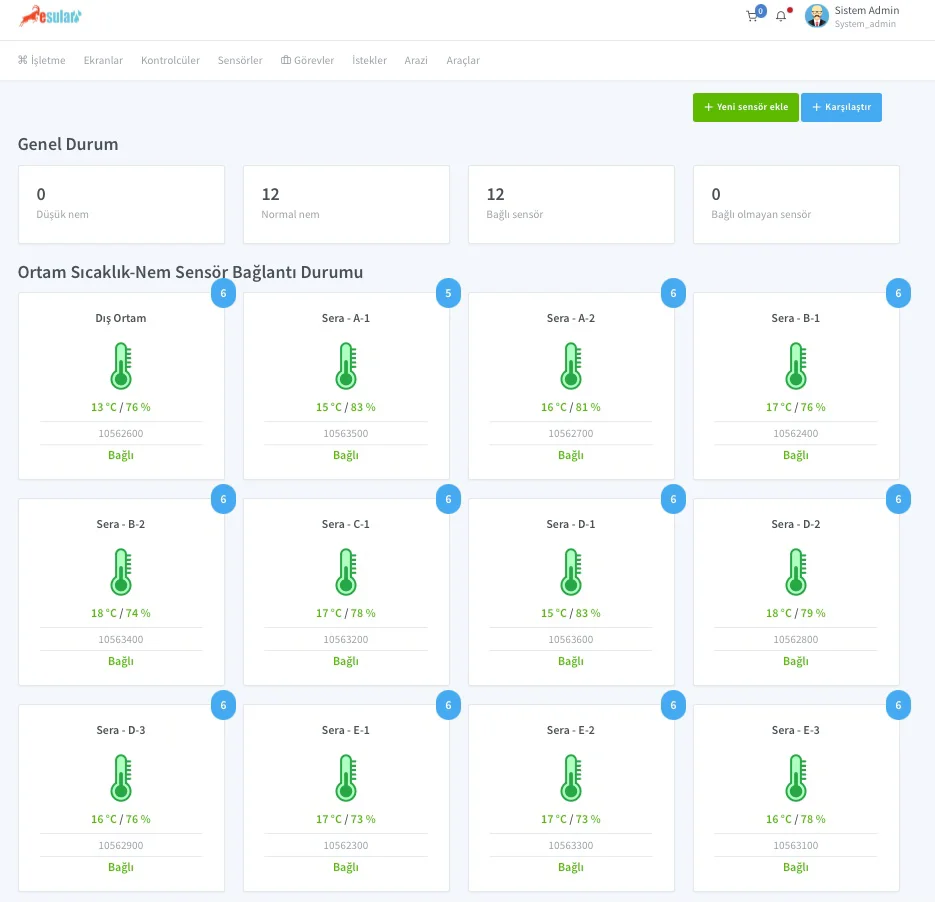Click the blue badge on Sera - B-2
935x902 pixels.
tap(223, 500)
